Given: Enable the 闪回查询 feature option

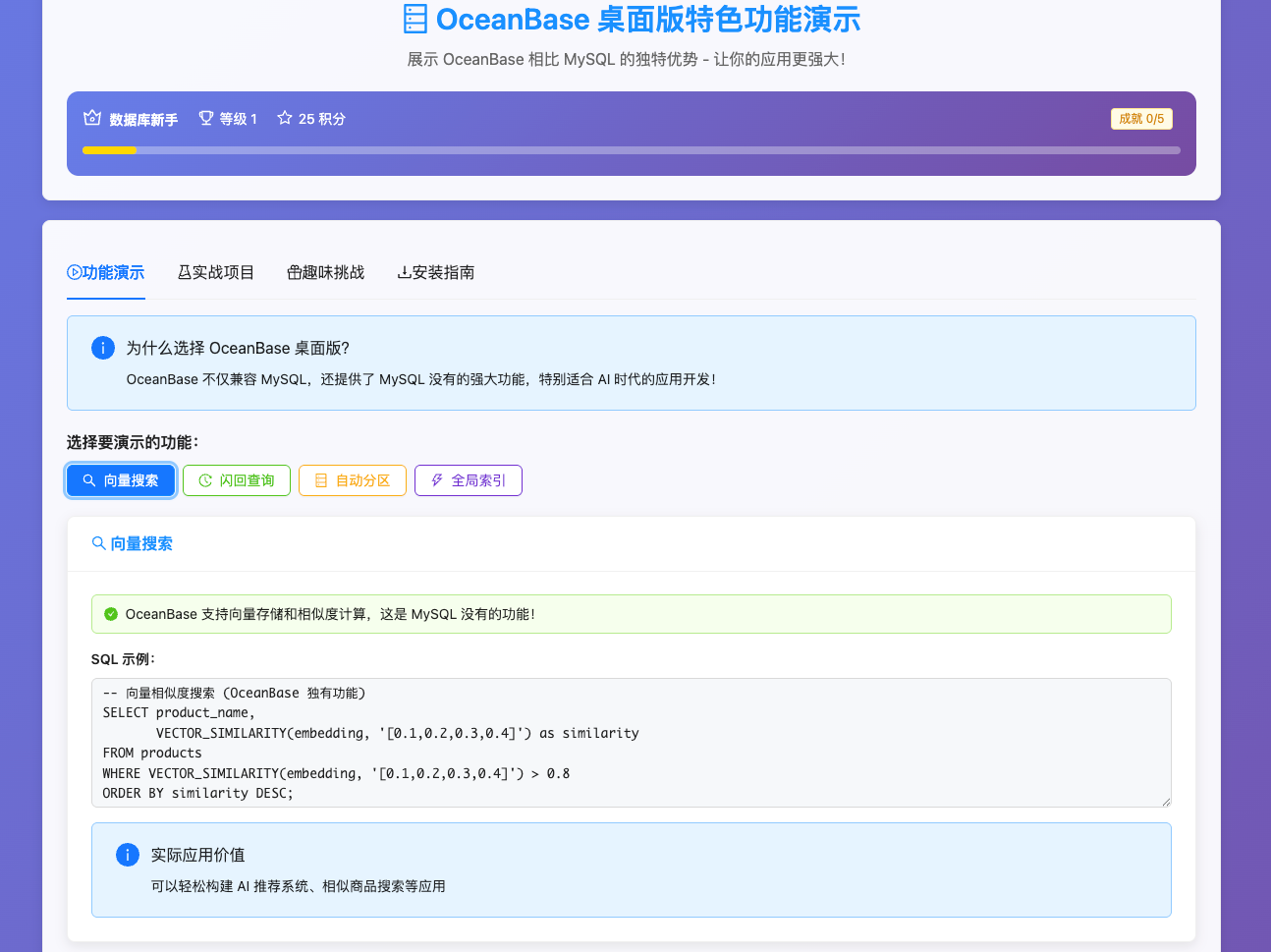Looking at the screenshot, I should (236, 480).
